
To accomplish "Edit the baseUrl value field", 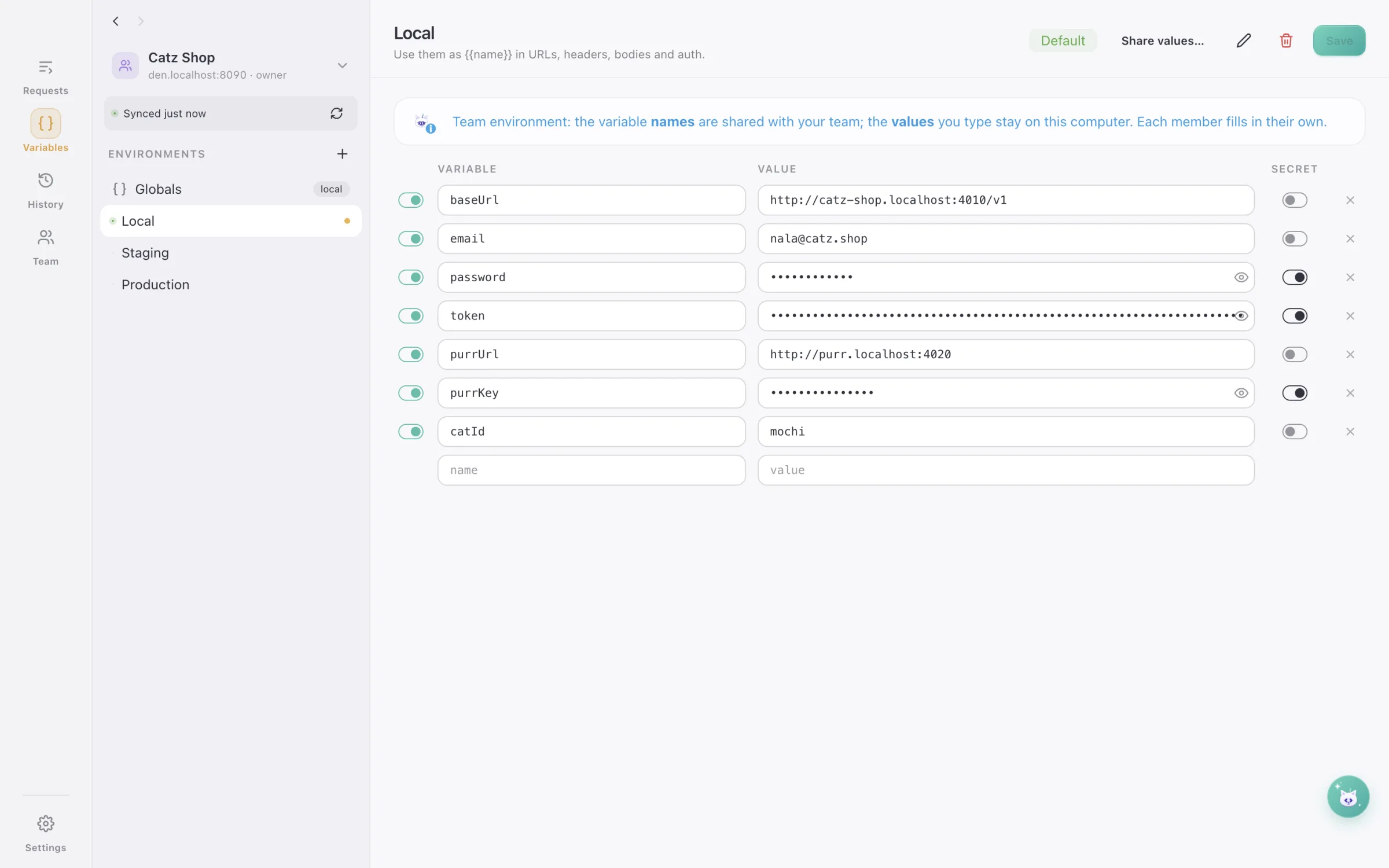I will click(1006, 200).
